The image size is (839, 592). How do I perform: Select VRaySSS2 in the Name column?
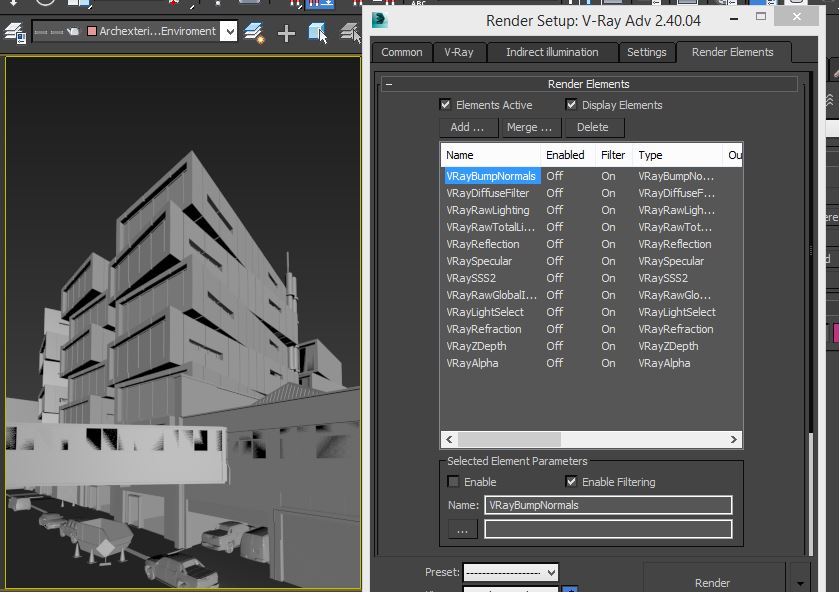(471, 278)
